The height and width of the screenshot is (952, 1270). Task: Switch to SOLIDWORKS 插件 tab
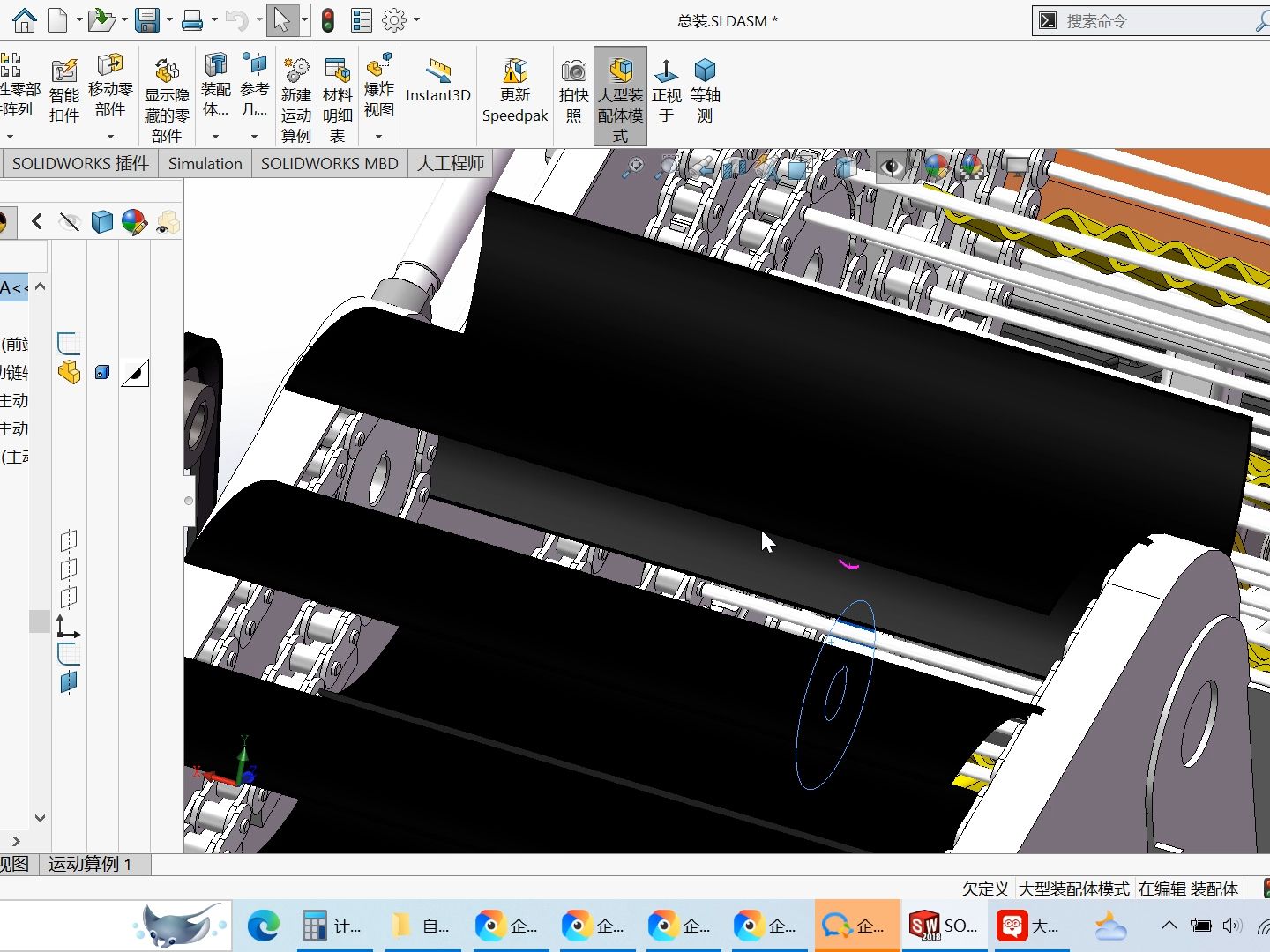coord(80,163)
